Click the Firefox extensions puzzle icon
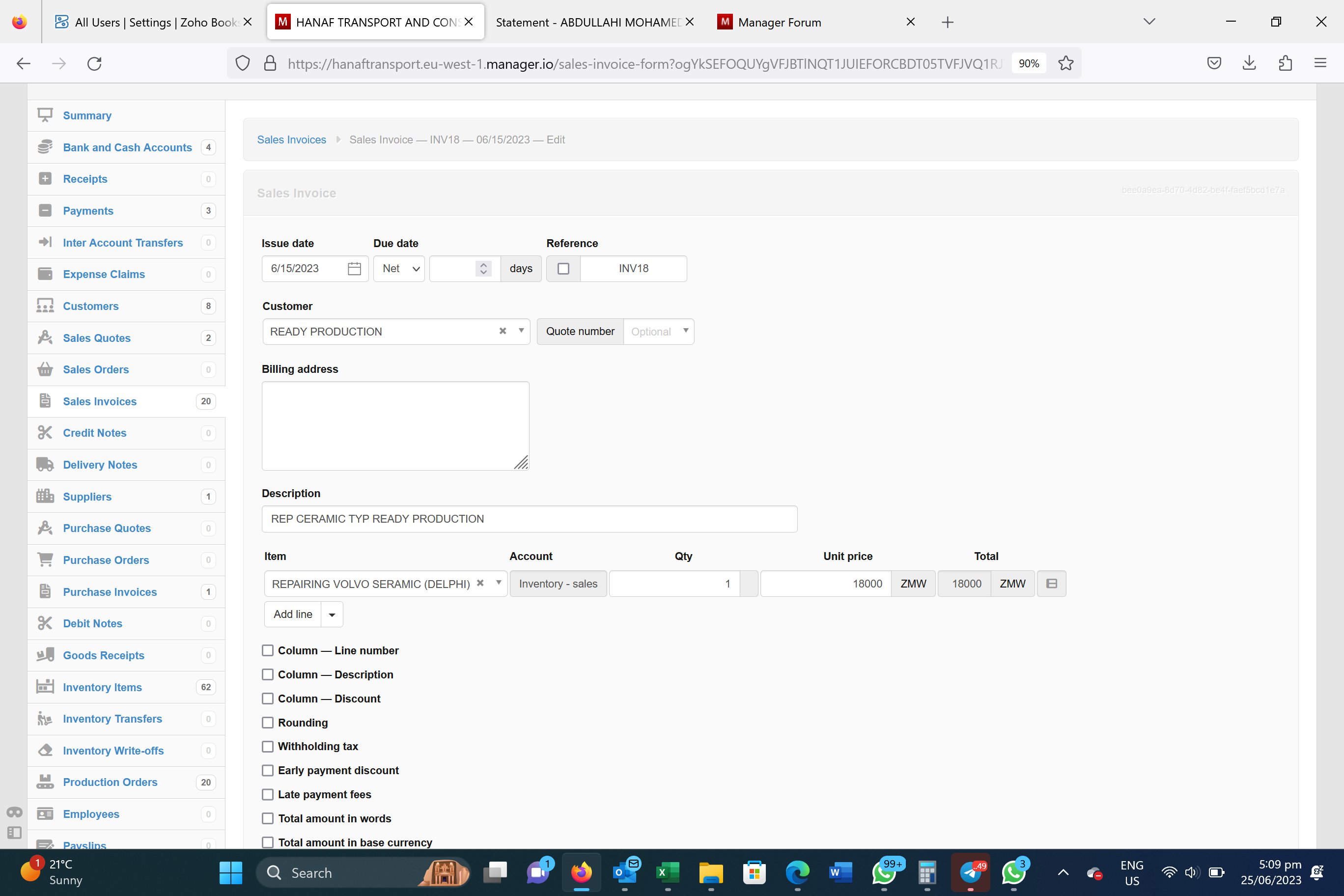 click(x=1285, y=63)
